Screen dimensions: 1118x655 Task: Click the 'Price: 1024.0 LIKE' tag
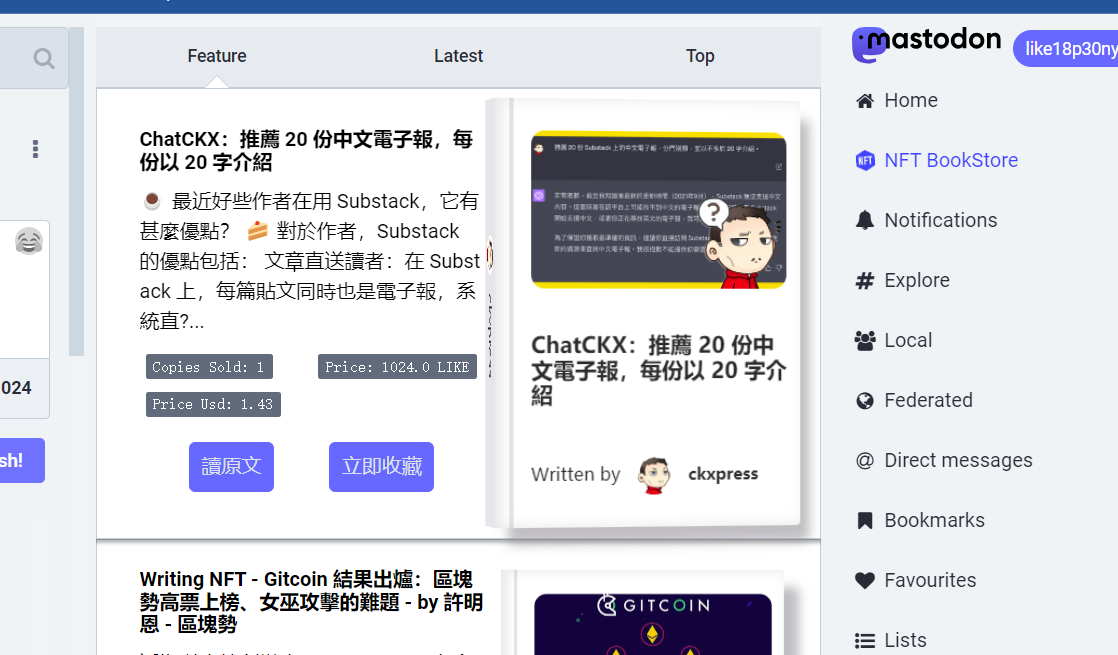[x=397, y=367]
